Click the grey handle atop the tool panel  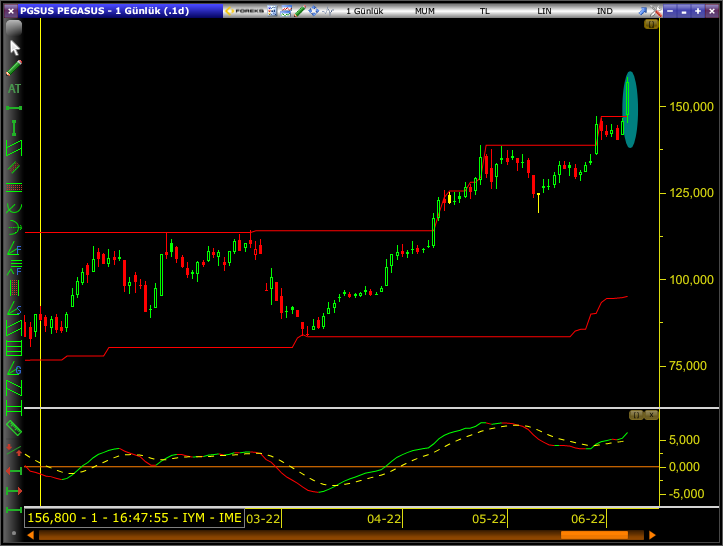(14, 28)
